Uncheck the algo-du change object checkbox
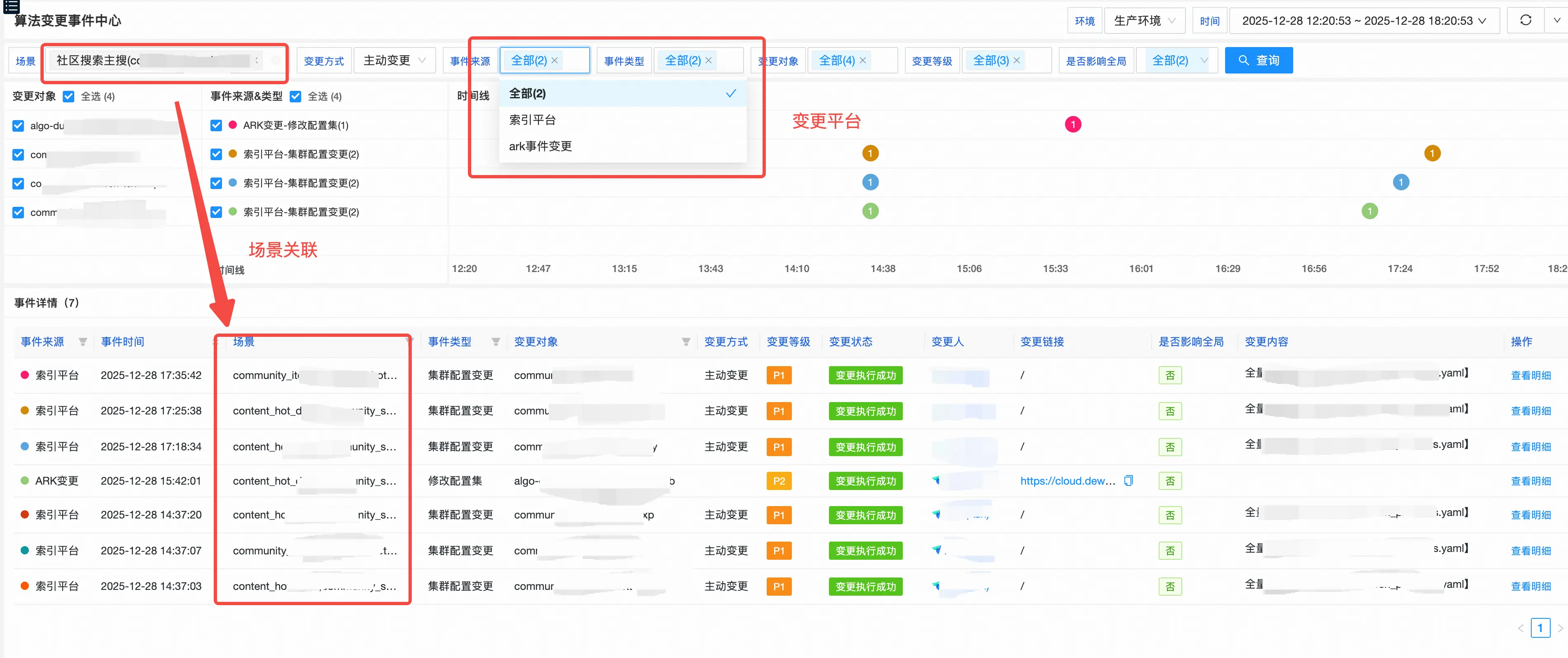This screenshot has width=1568, height=658. [x=18, y=125]
